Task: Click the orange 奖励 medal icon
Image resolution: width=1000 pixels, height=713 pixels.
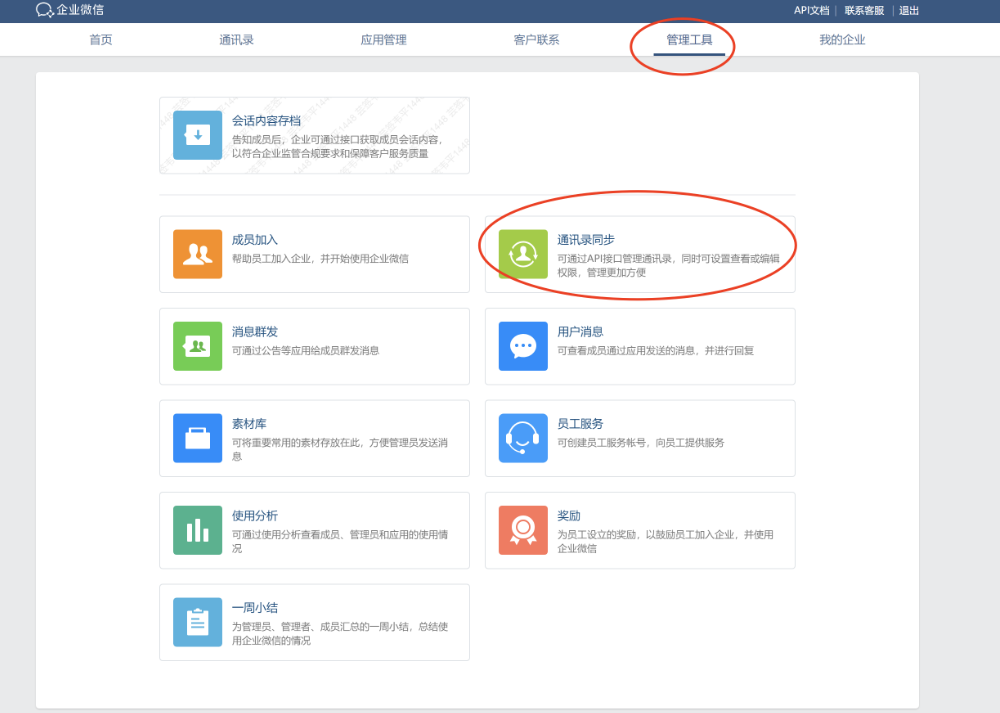Action: click(523, 530)
